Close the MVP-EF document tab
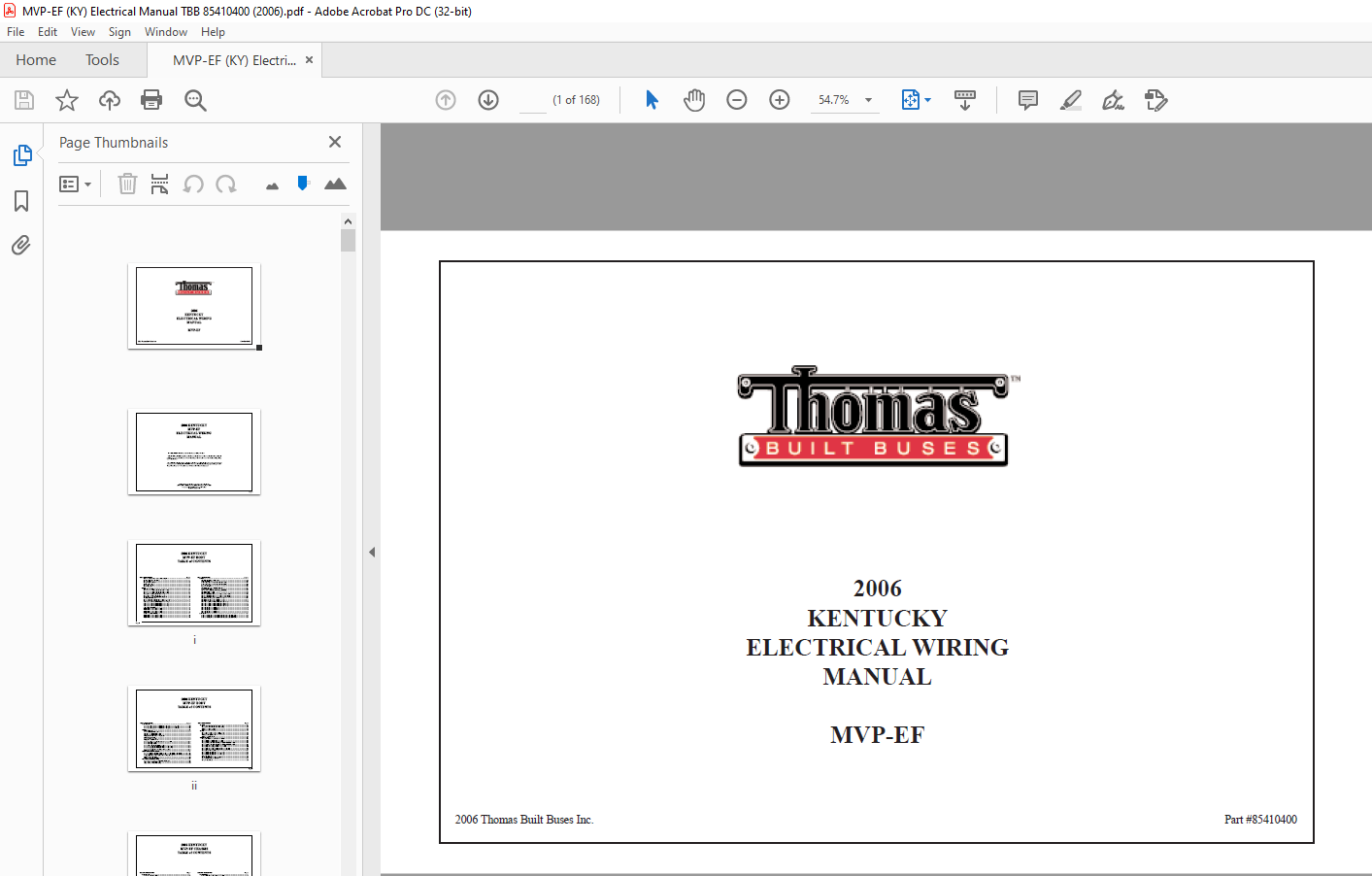Viewport: 1372px width, 876px height. click(x=310, y=60)
